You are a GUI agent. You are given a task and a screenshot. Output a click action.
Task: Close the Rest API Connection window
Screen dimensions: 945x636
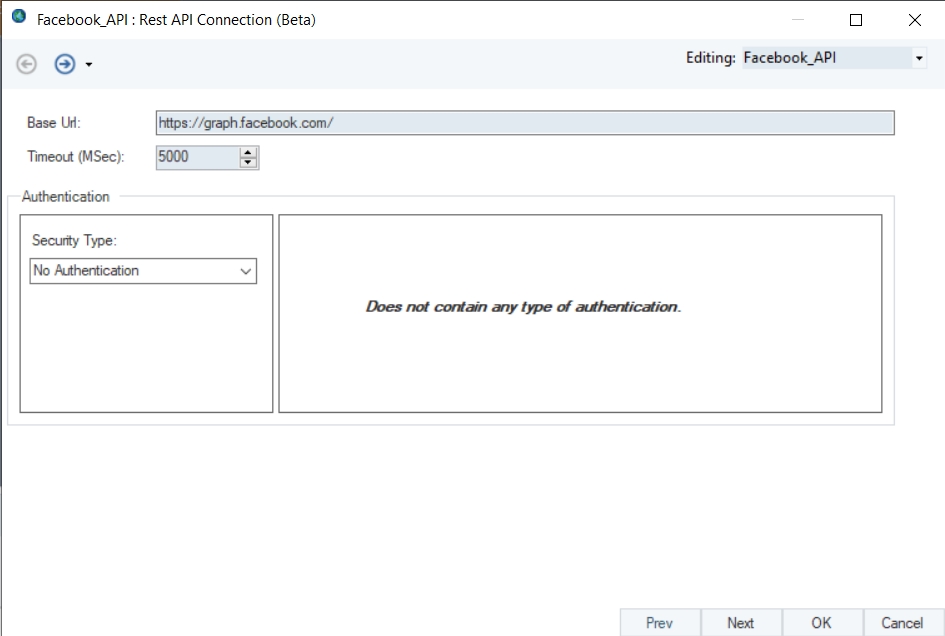[915, 20]
